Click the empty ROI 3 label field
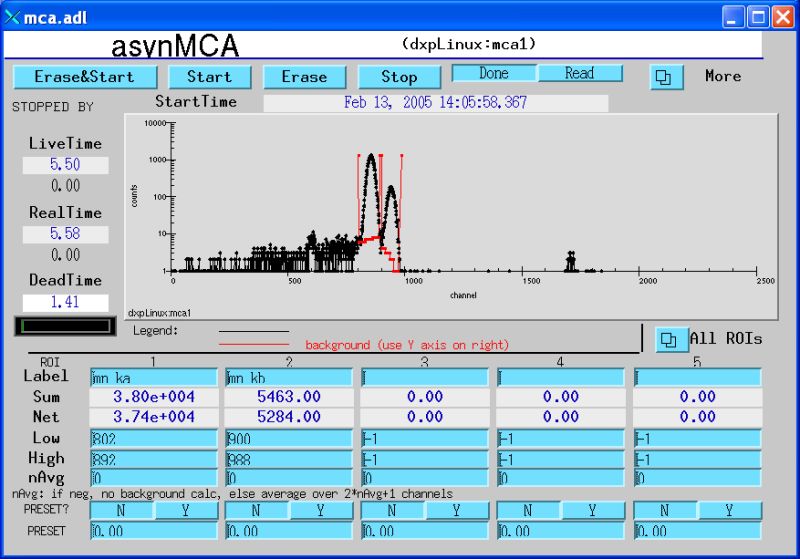 click(424, 378)
